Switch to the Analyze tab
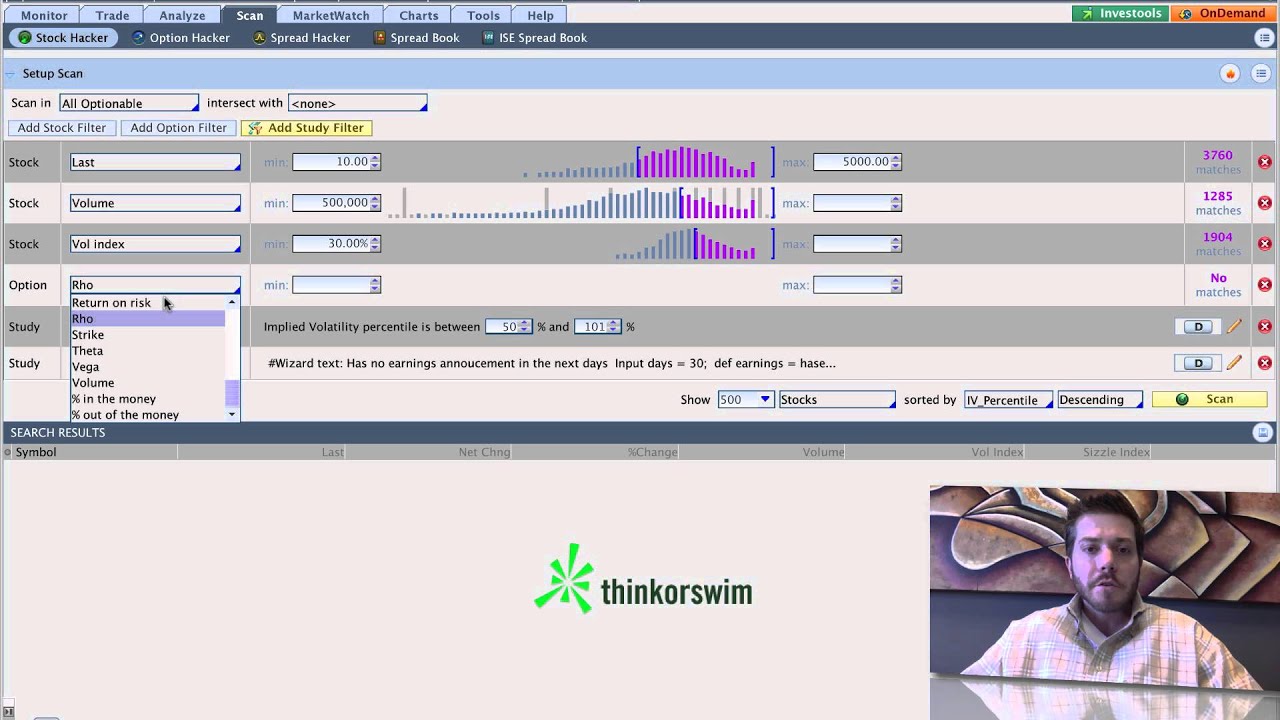 coord(182,15)
